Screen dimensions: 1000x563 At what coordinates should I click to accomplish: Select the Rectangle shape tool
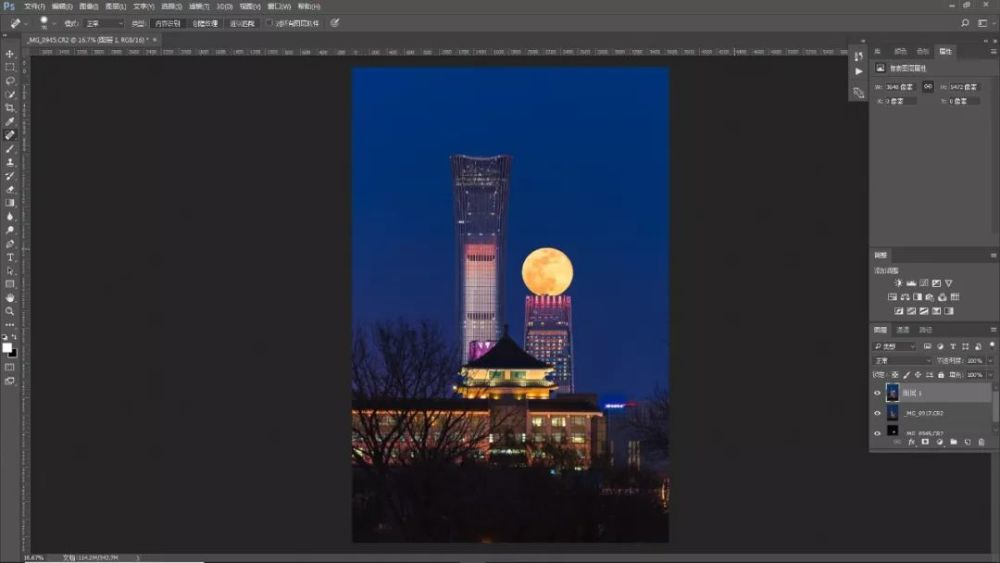point(10,284)
